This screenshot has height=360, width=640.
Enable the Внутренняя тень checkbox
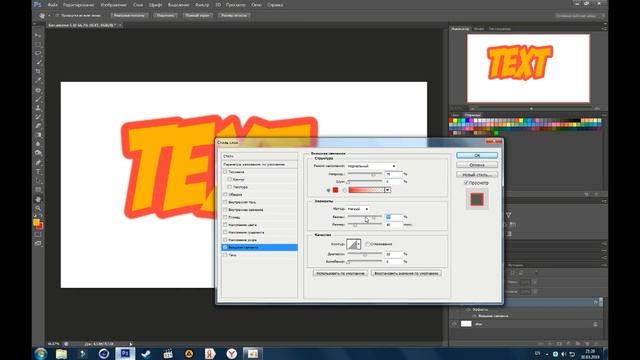click(x=225, y=202)
